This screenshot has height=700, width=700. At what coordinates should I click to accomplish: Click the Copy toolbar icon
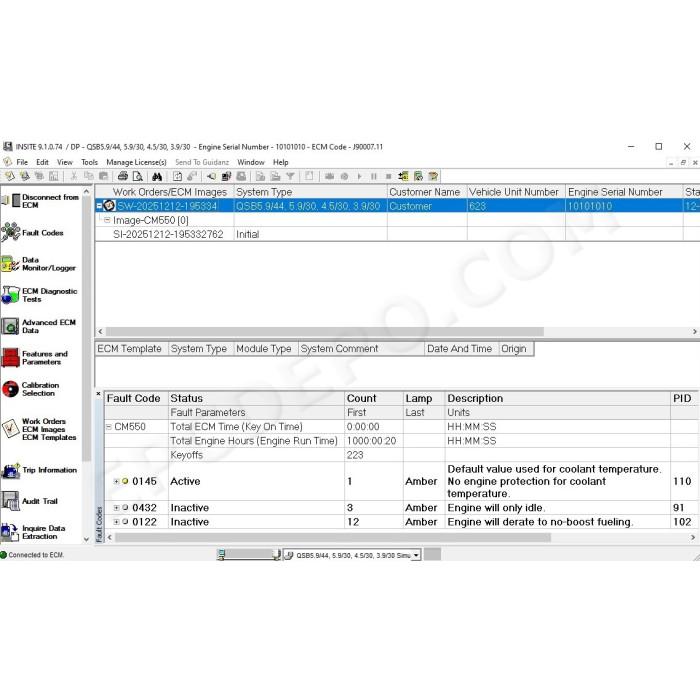click(89, 176)
